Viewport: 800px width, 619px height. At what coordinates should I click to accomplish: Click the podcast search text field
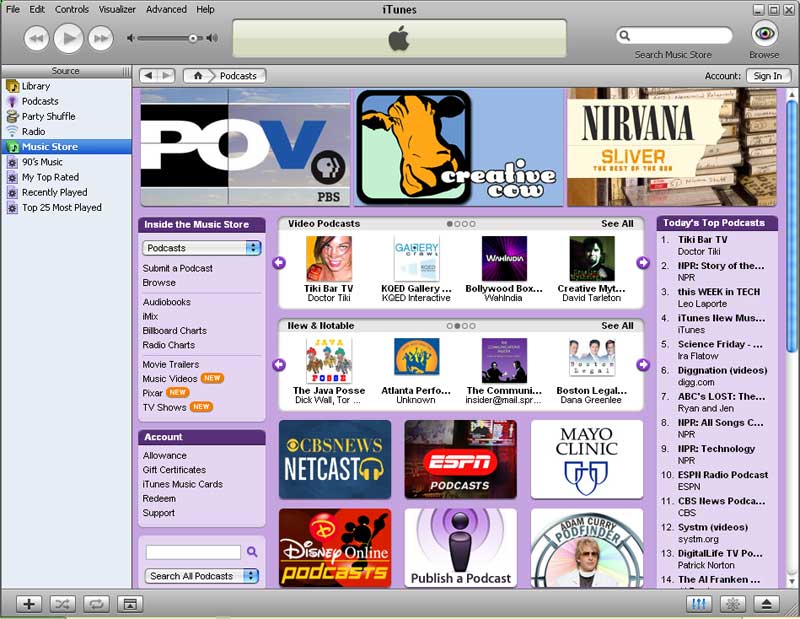[193, 552]
